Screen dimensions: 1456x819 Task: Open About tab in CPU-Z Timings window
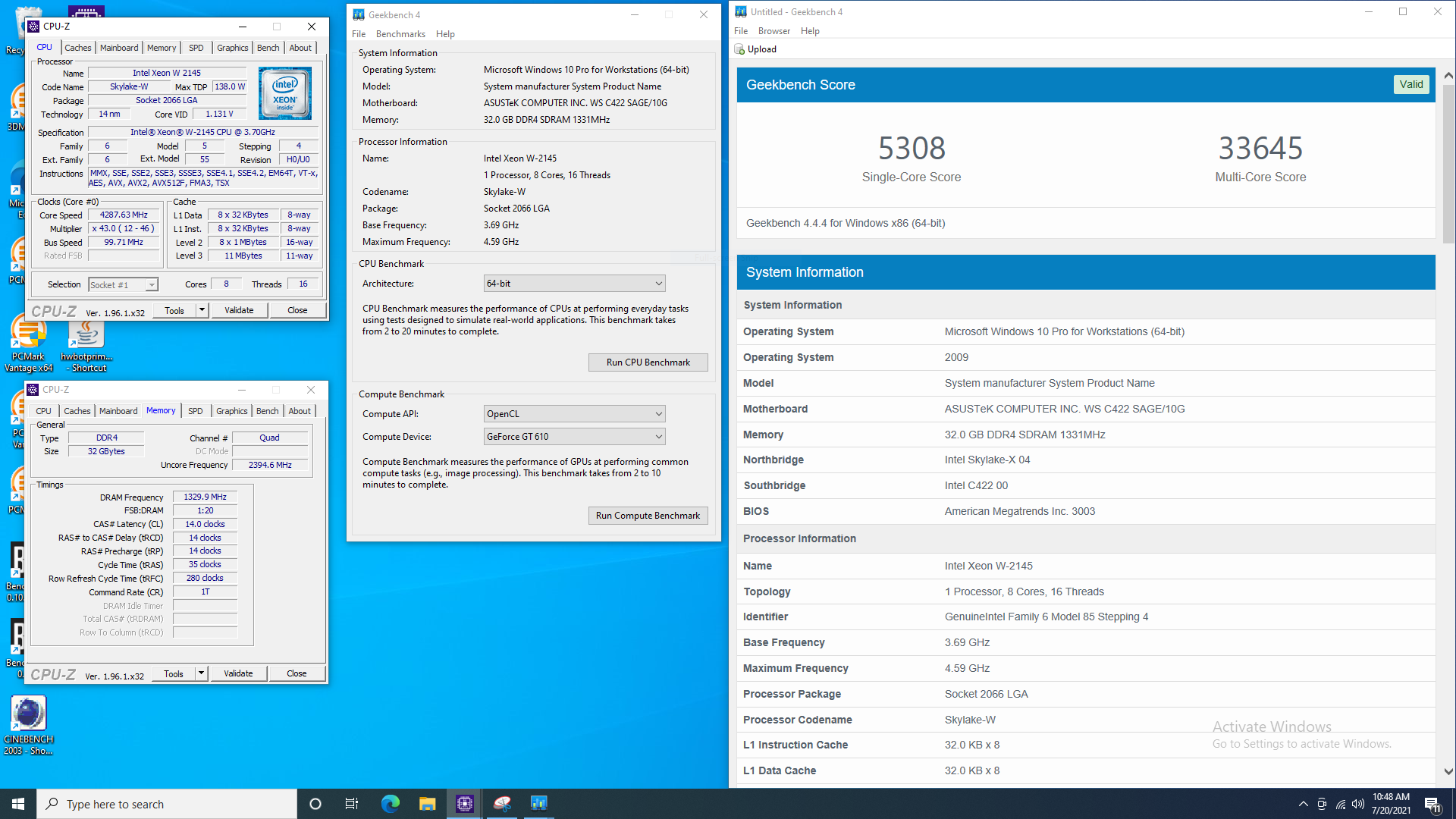coord(300,411)
